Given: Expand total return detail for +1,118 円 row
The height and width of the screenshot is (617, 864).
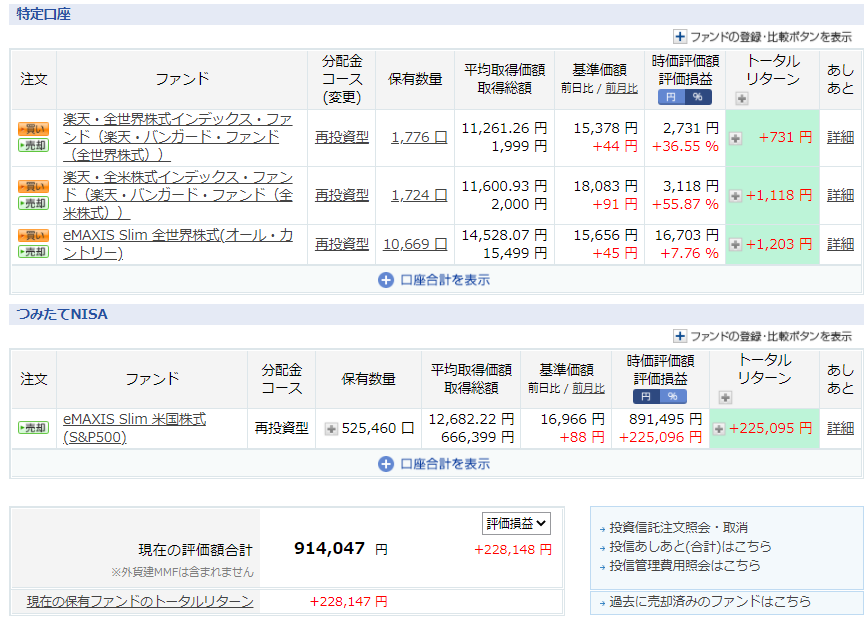Looking at the screenshot, I should (x=735, y=196).
